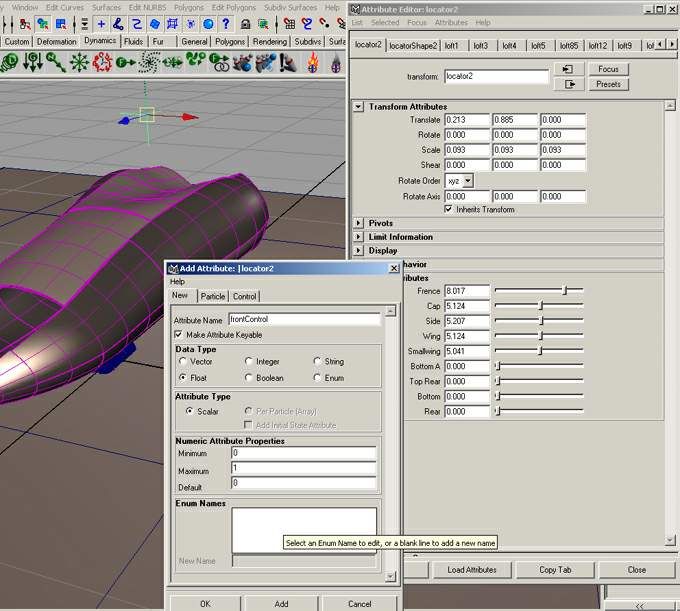This screenshot has height=611, width=680.
Task: Click the Gravity field shelf icon
Action: coord(33,63)
